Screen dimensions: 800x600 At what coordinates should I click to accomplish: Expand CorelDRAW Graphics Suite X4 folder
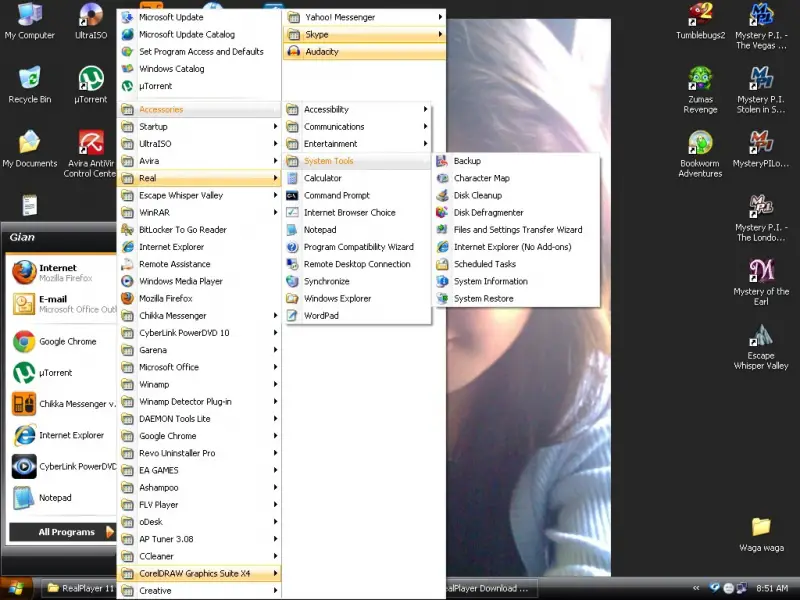tap(199, 573)
